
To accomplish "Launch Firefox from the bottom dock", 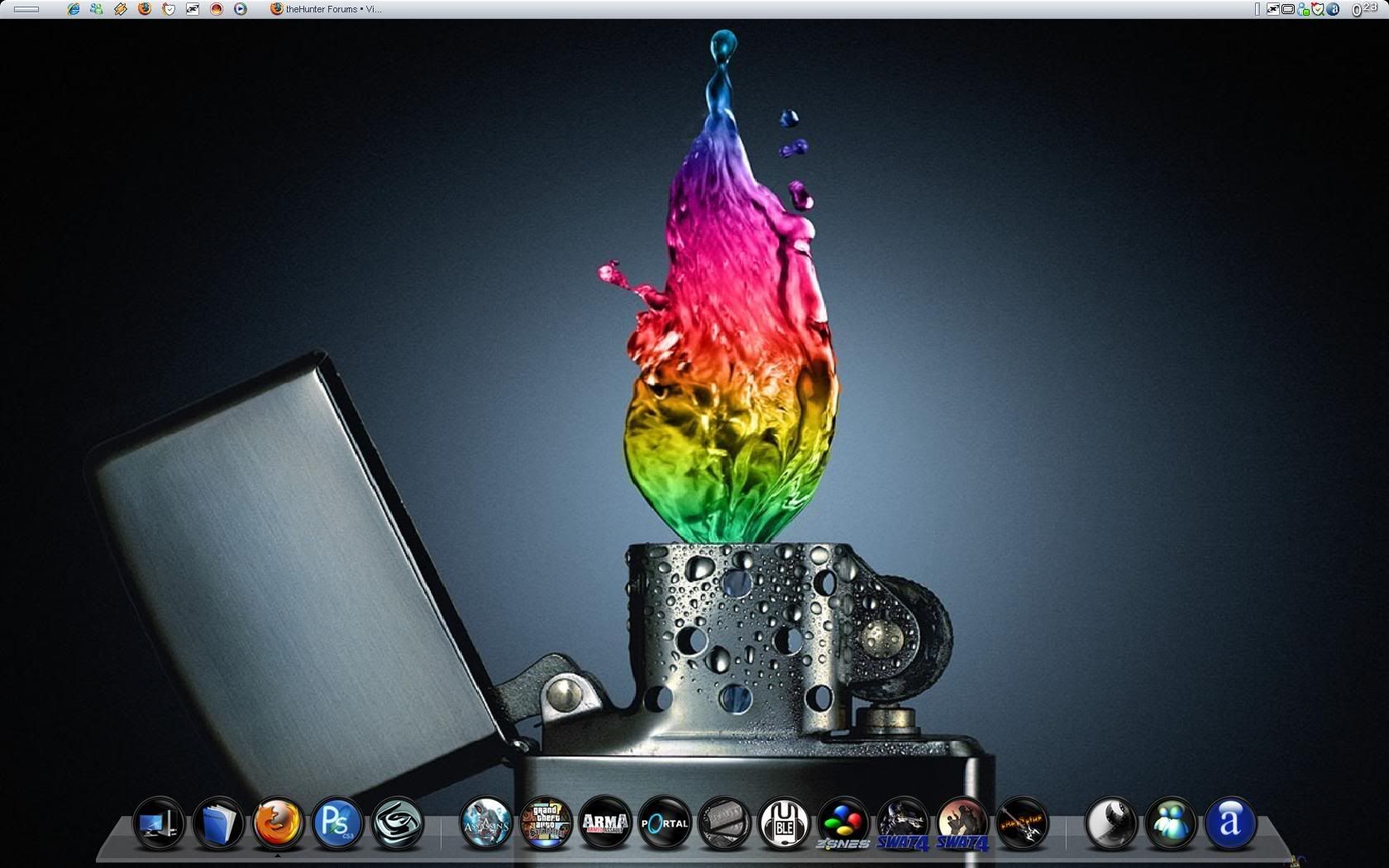I will pos(278,823).
